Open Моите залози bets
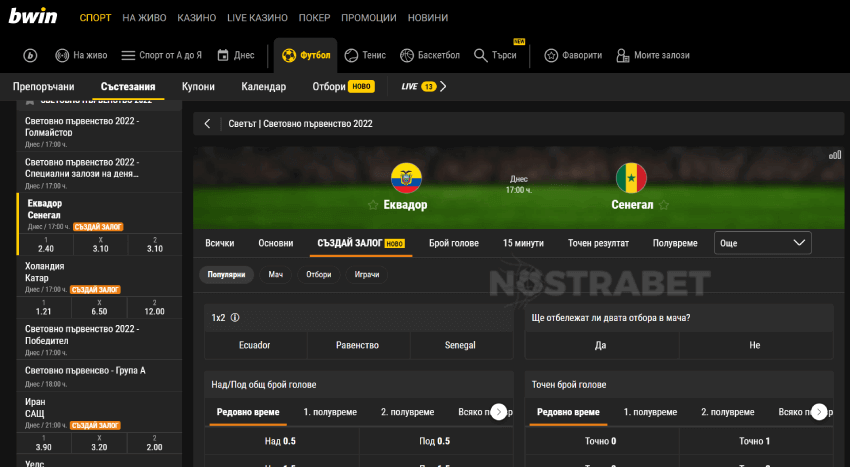 coord(653,55)
